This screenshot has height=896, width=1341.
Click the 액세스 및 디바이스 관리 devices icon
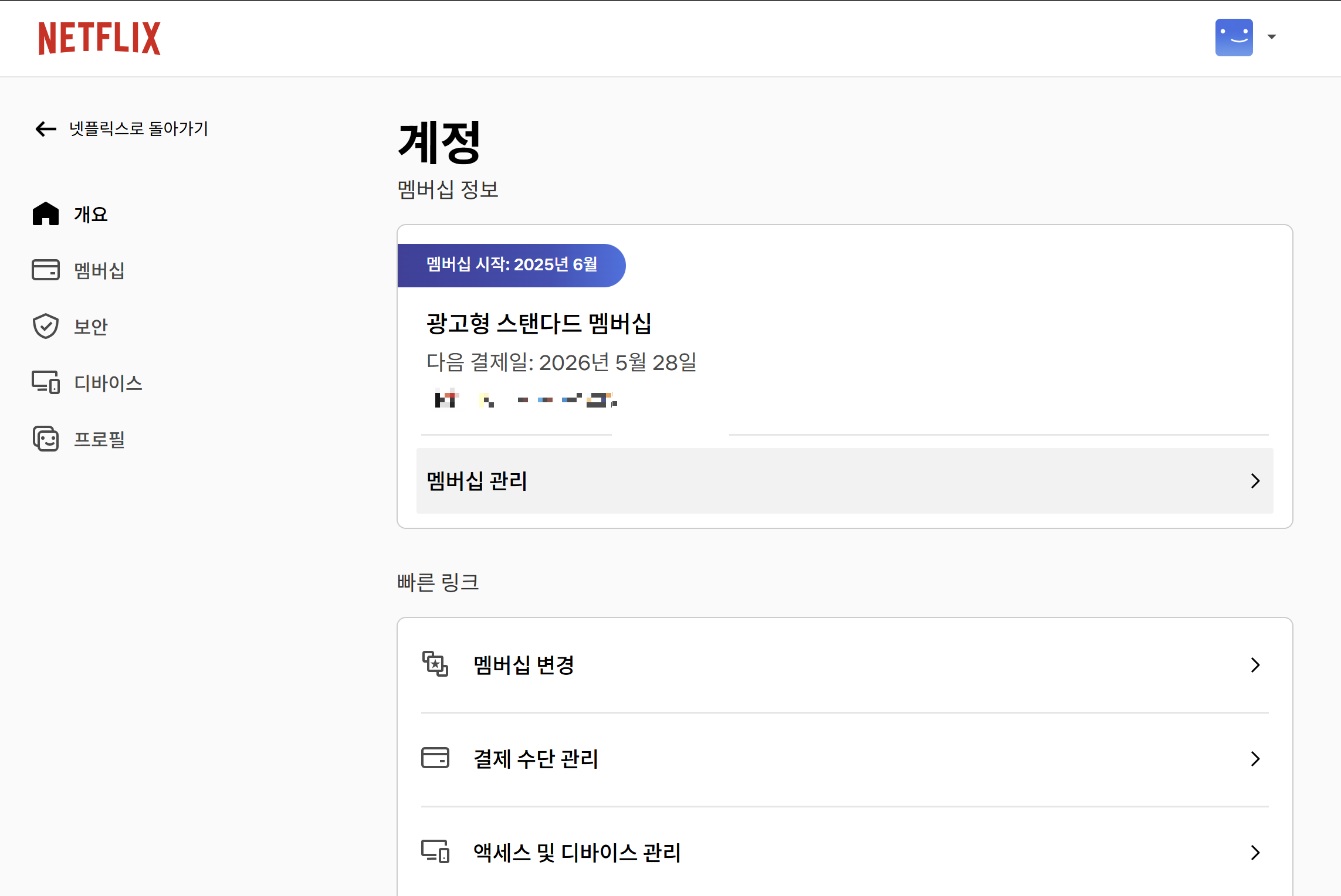tap(435, 851)
